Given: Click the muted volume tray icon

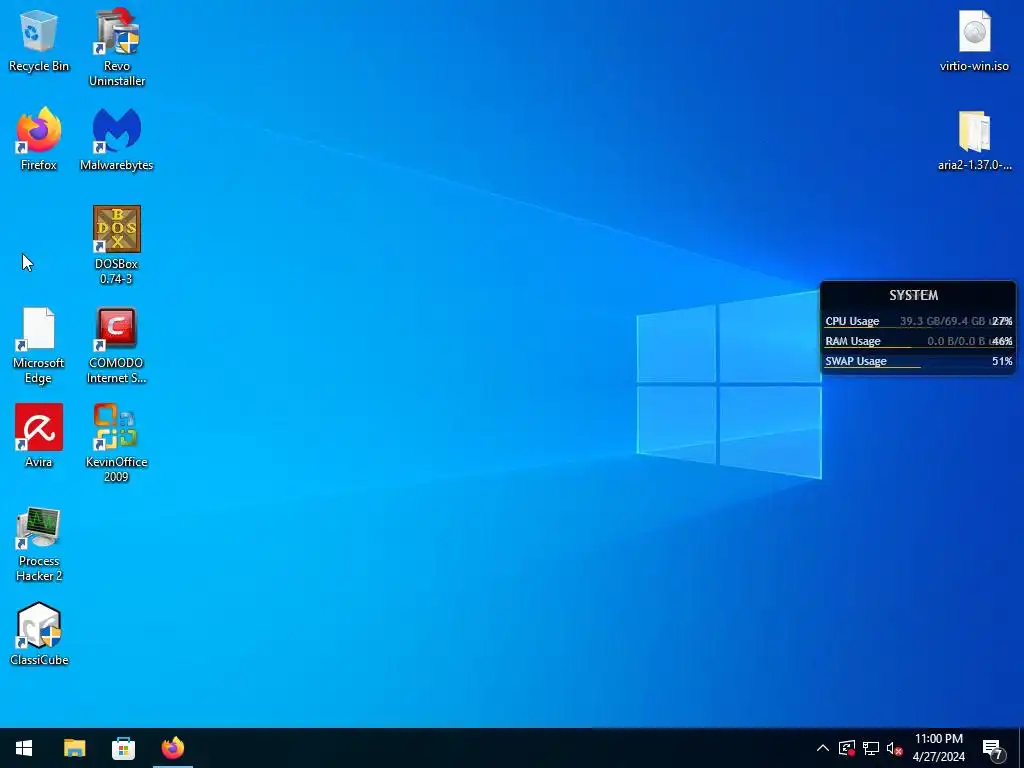Looking at the screenshot, I should pos(895,748).
